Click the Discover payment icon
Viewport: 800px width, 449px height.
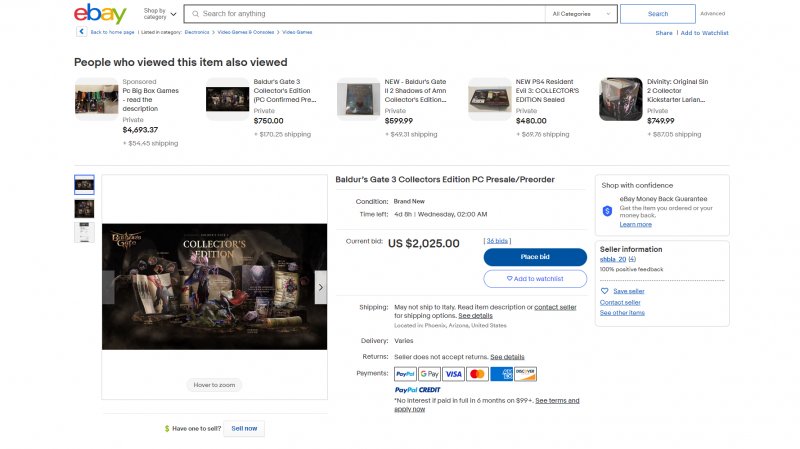click(525, 374)
